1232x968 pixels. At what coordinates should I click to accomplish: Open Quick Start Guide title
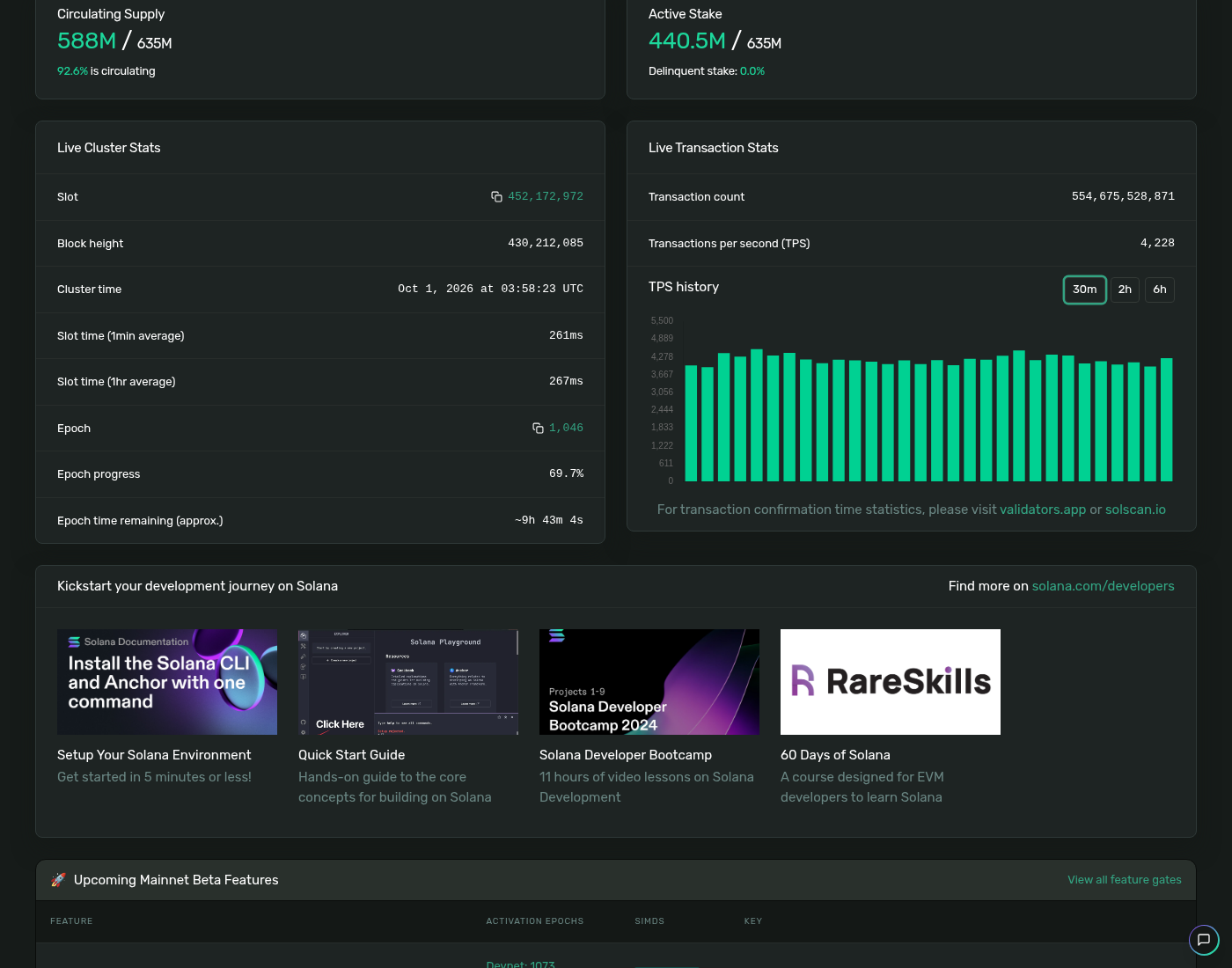click(352, 755)
